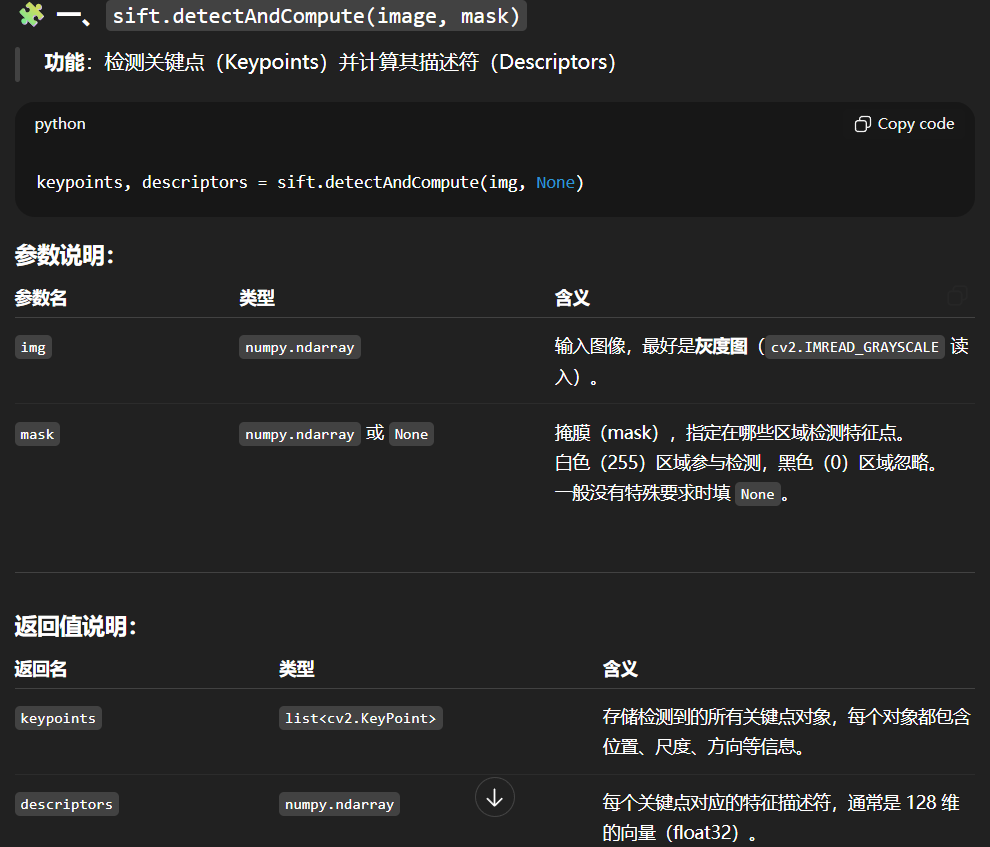Click numpy.ndarray type in the descriptors row
The width and height of the screenshot is (990, 847).
(339, 804)
